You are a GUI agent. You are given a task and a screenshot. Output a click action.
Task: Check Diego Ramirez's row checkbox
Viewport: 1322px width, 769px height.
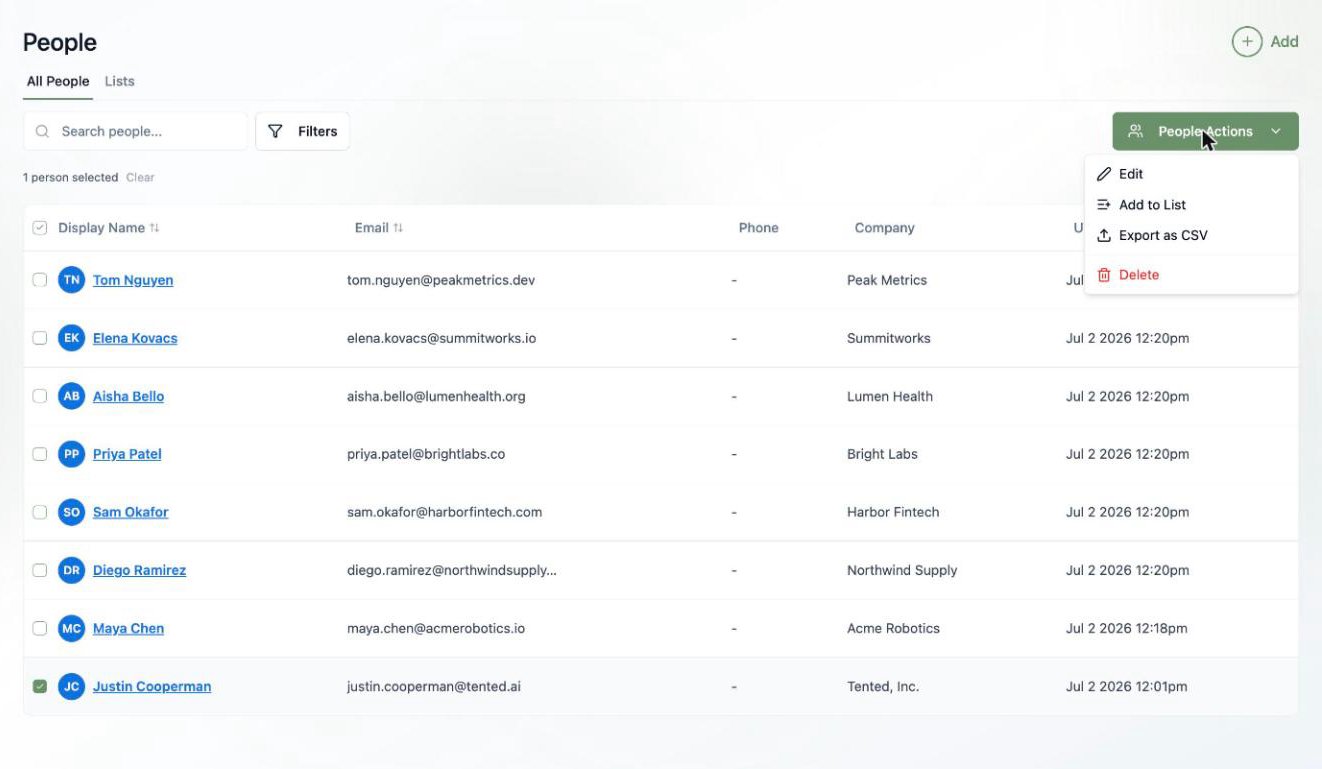[40, 570]
